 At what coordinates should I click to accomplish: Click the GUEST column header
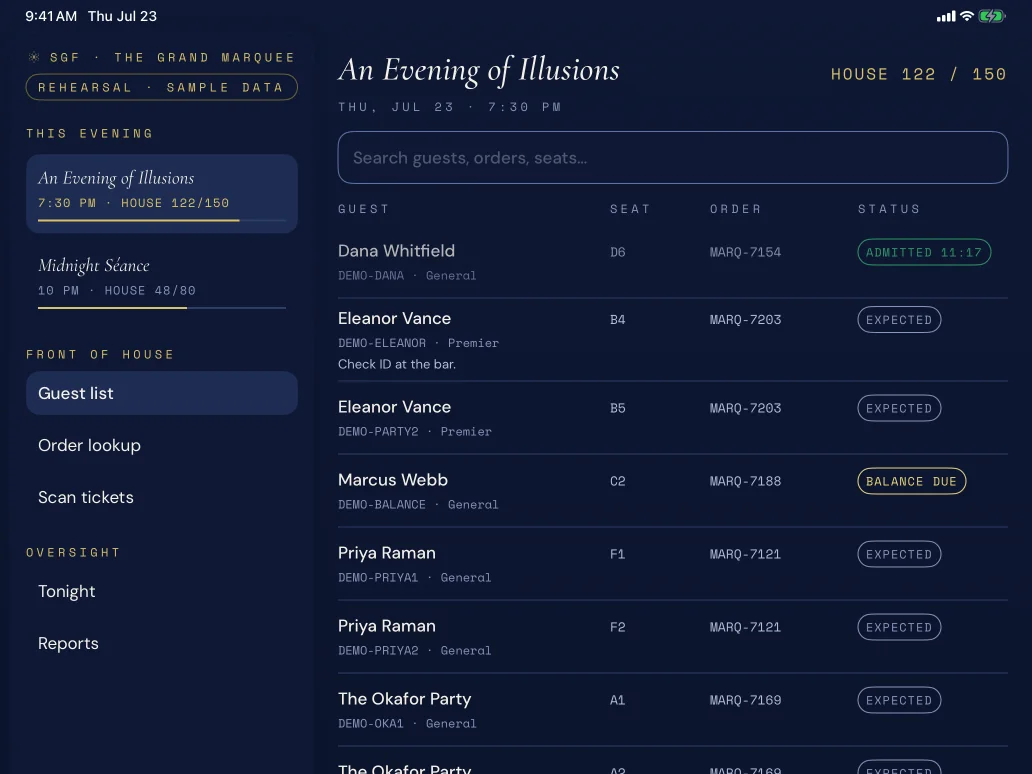363,209
